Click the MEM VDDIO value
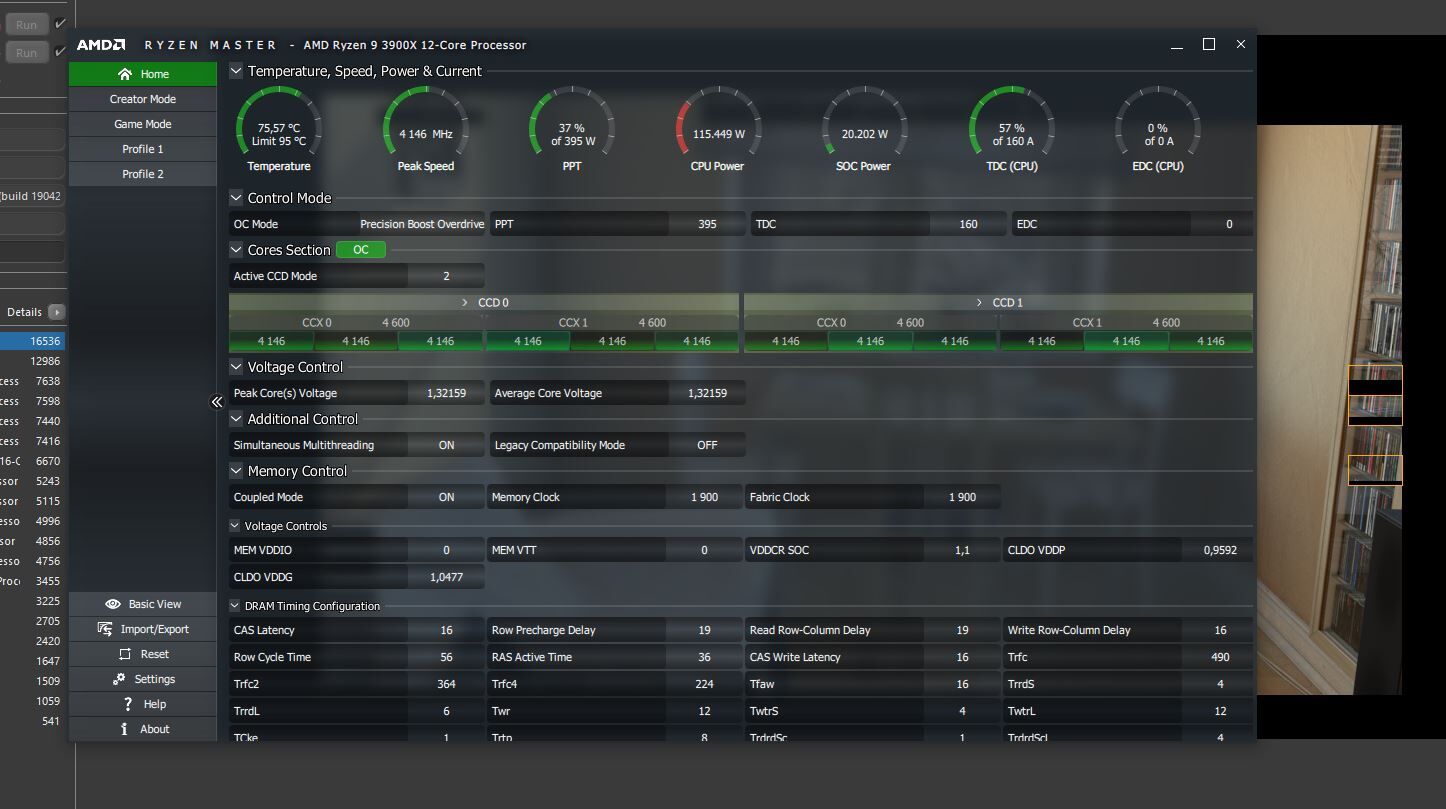The height and width of the screenshot is (809, 1446). click(x=446, y=550)
